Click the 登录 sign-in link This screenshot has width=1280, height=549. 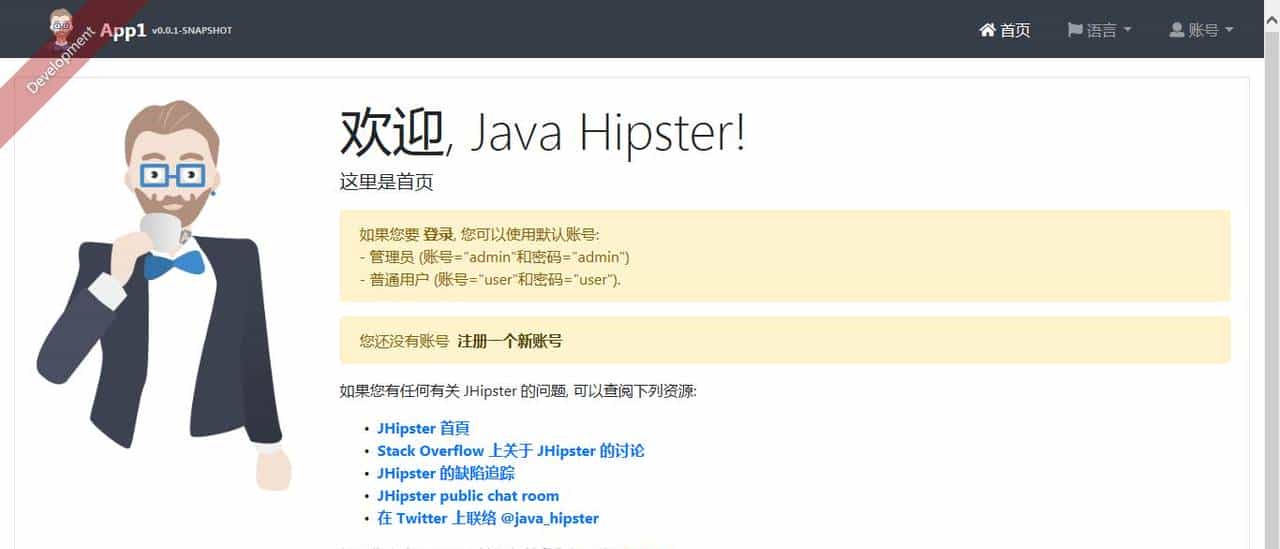pyautogui.click(x=438, y=235)
